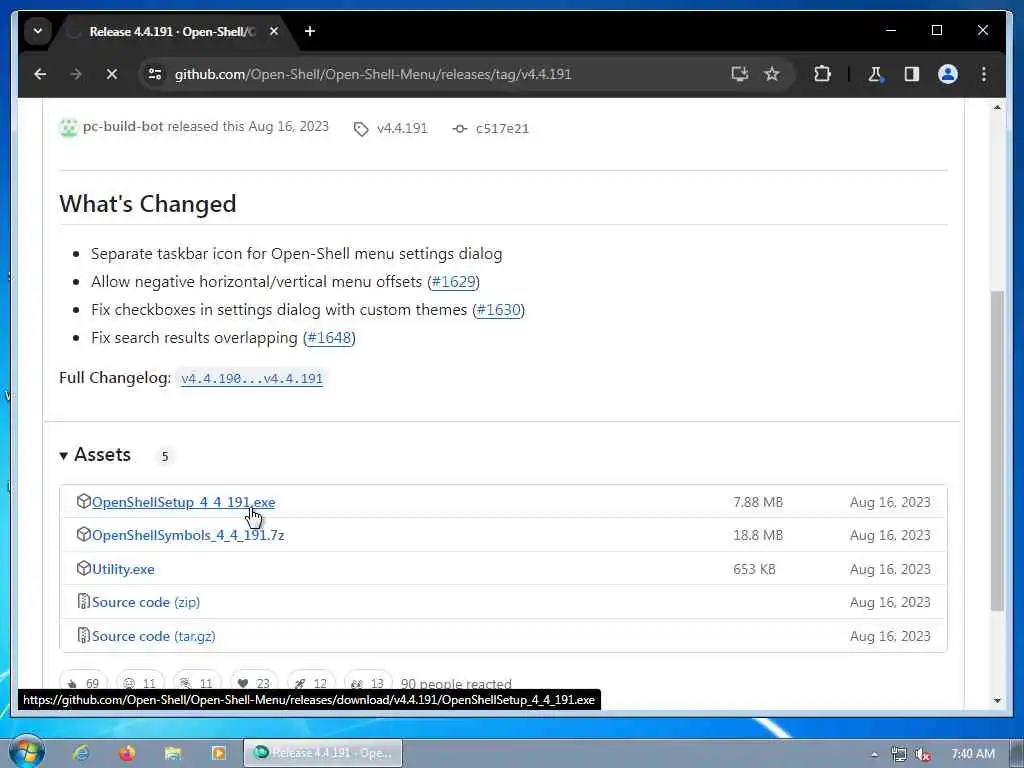This screenshot has width=1024, height=768.
Task: Open the site information icon in address bar
Action: 155,74
